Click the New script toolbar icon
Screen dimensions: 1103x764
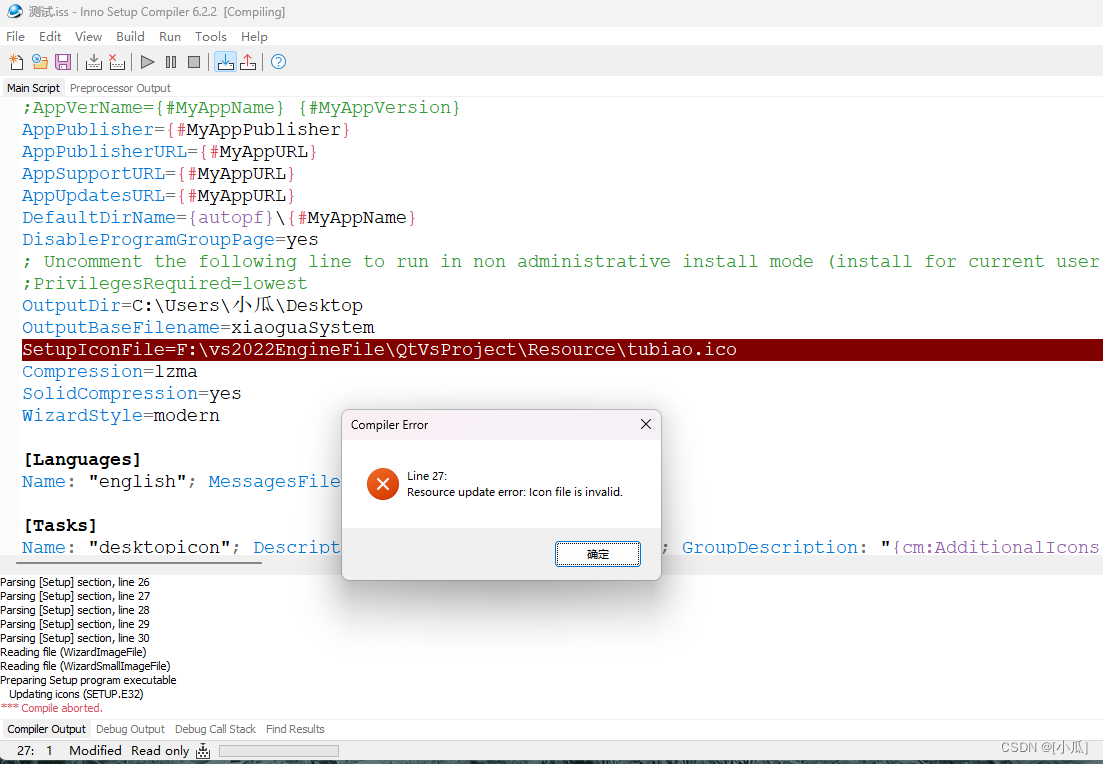pos(16,62)
